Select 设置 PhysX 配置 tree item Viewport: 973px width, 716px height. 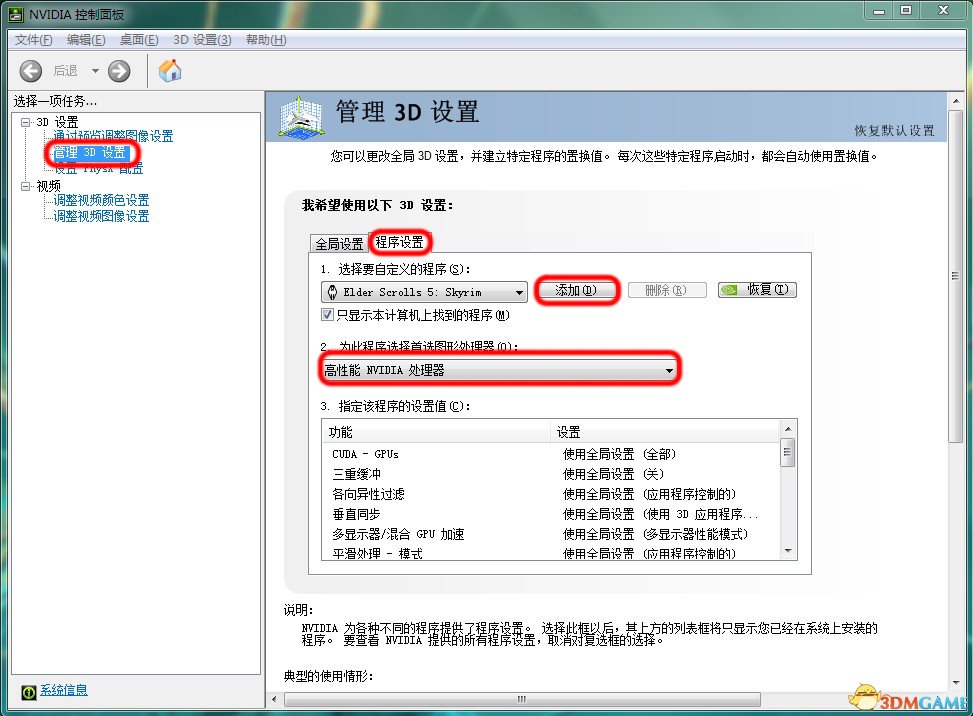[x=98, y=168]
